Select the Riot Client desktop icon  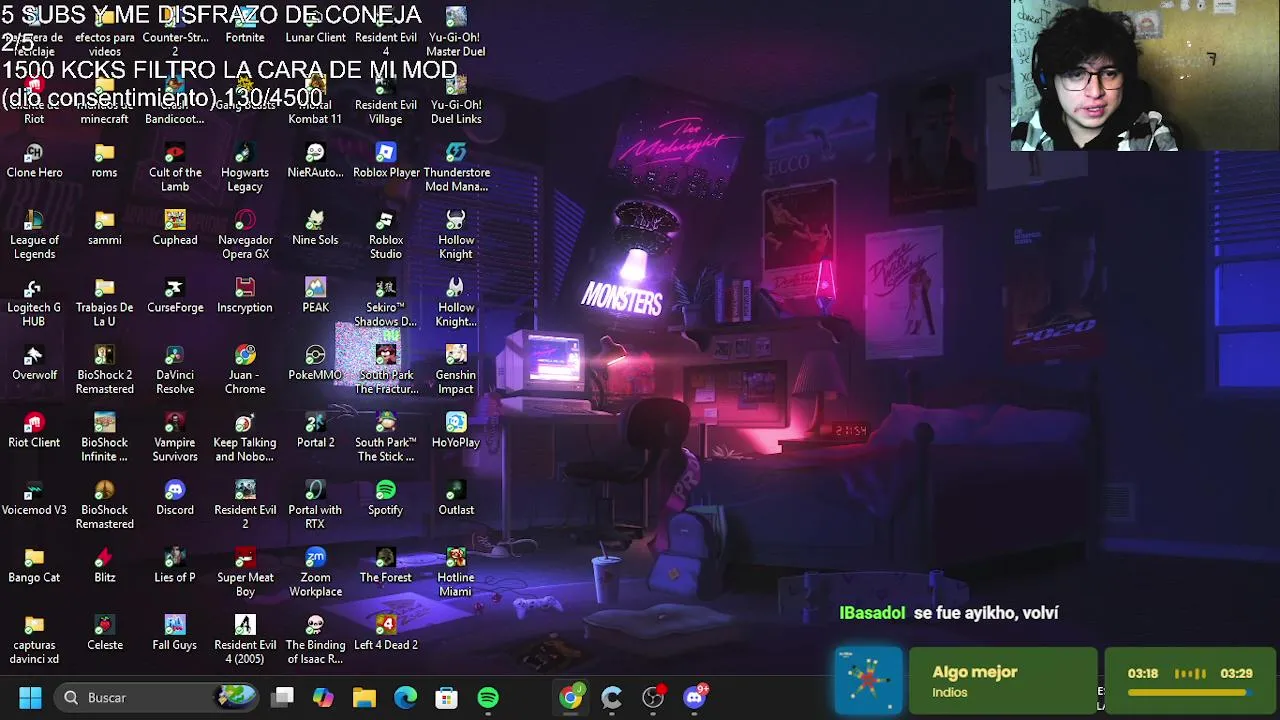[34, 430]
